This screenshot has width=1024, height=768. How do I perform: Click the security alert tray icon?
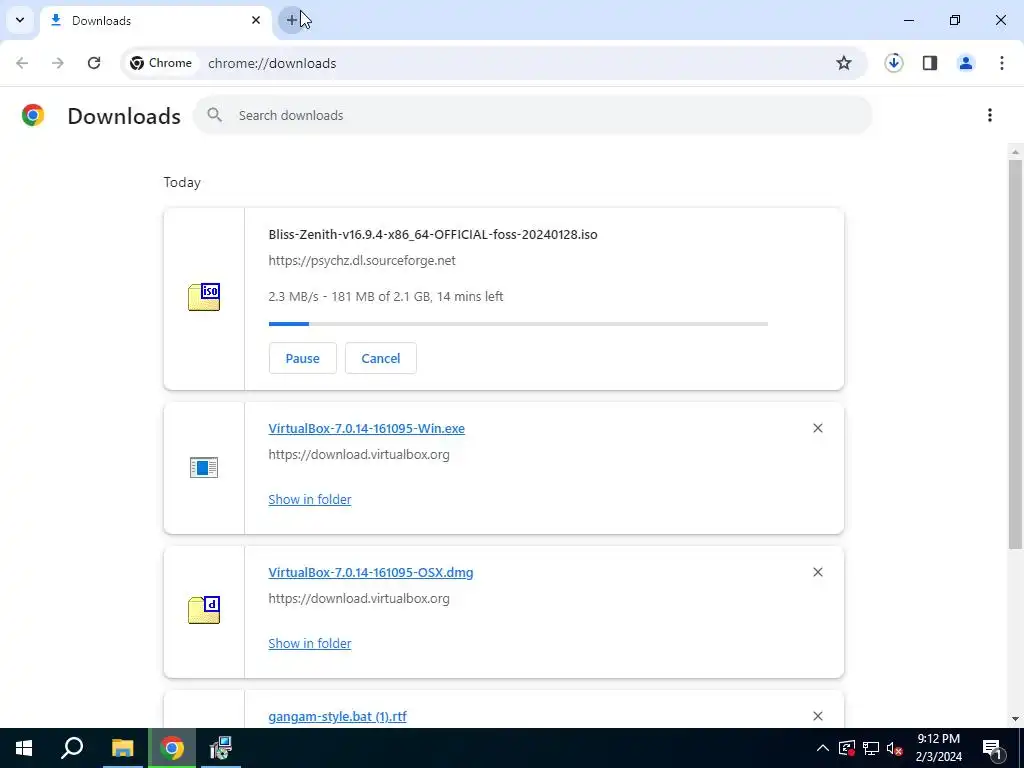tap(847, 748)
